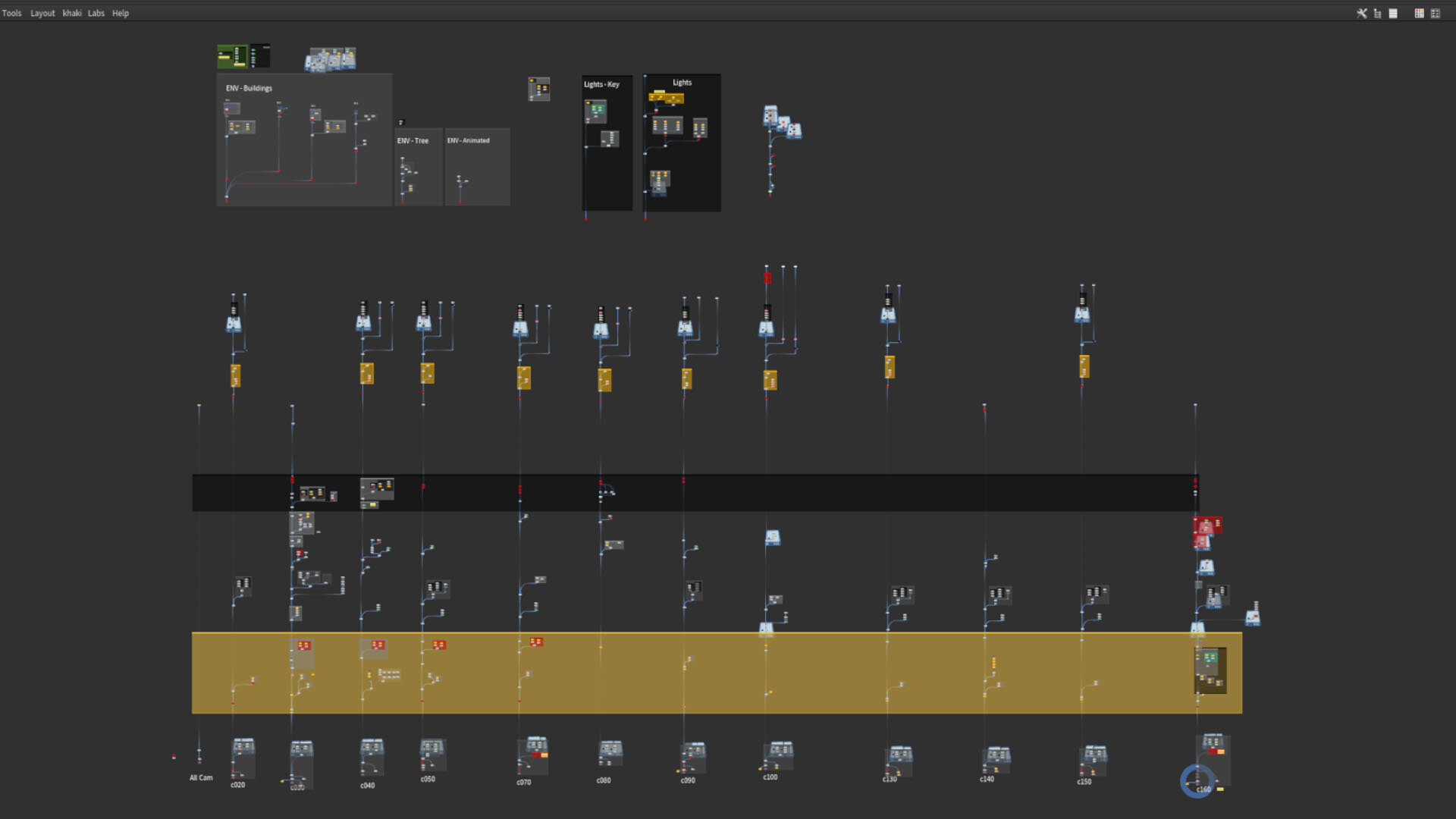Select the ENV - Animated network box title

pos(468,140)
